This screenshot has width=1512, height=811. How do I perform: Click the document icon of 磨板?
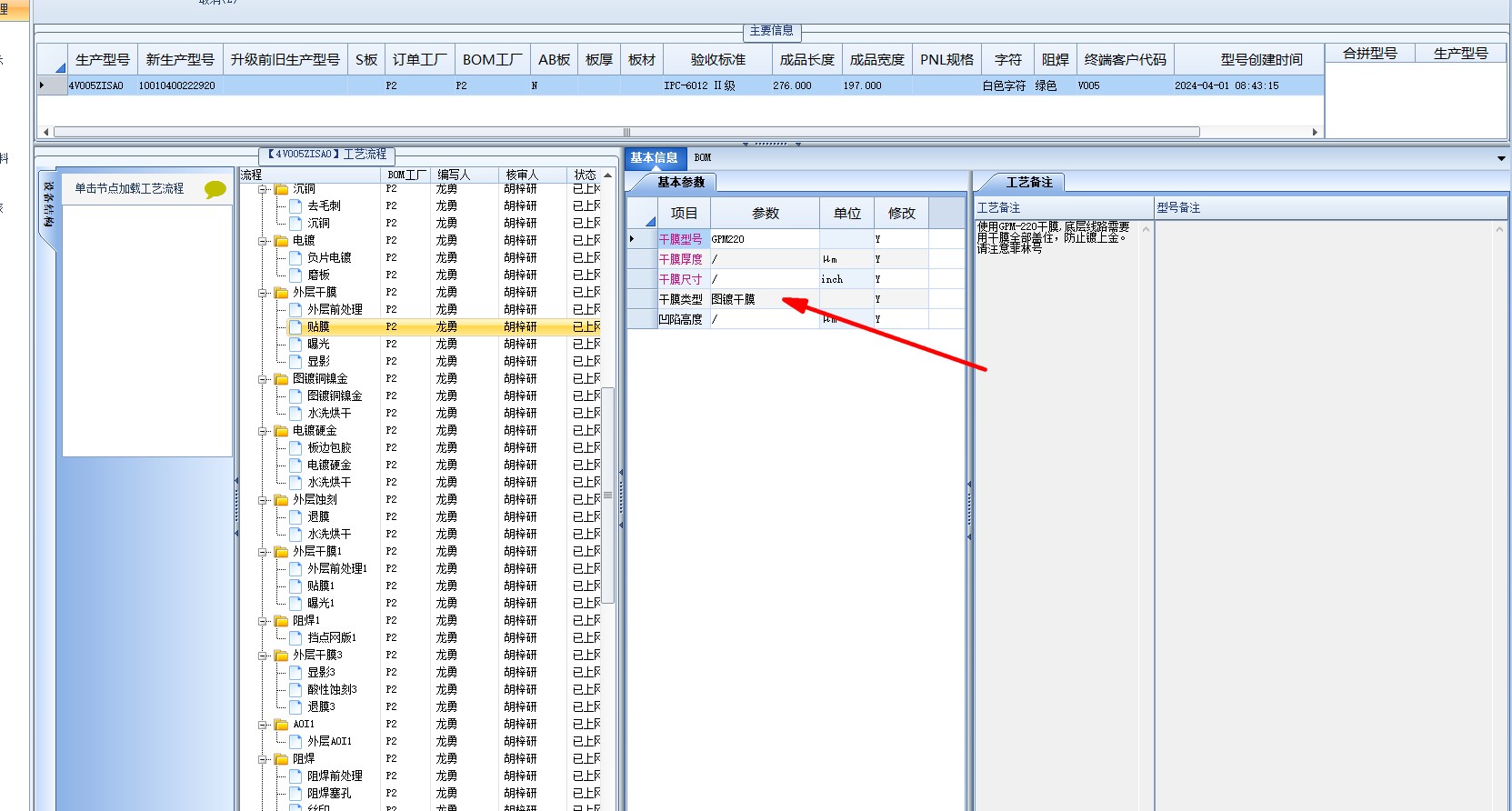coord(295,275)
